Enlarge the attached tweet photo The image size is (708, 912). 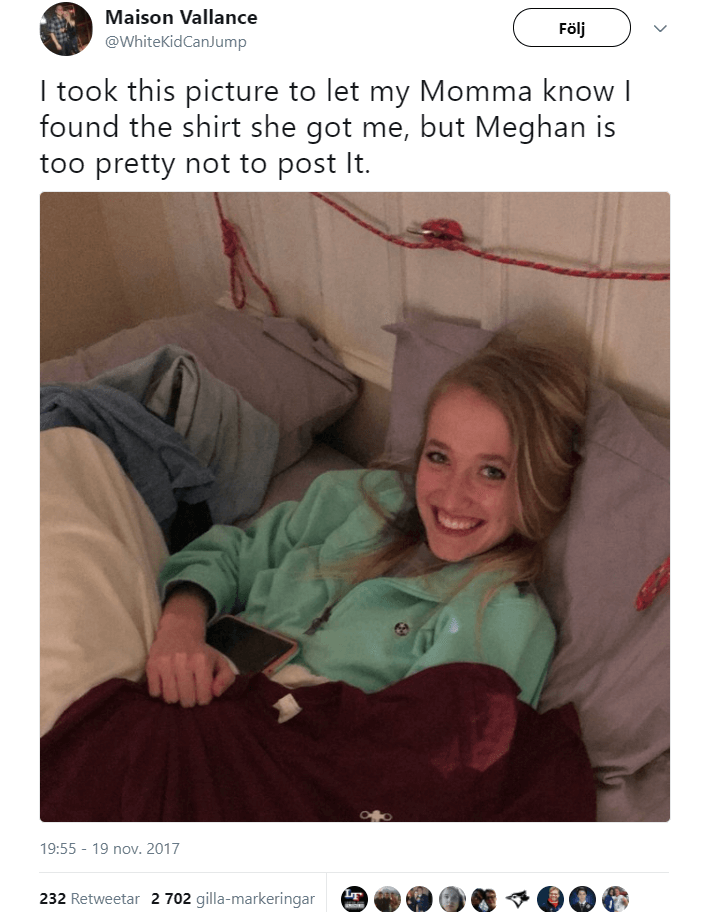pyautogui.click(x=355, y=507)
